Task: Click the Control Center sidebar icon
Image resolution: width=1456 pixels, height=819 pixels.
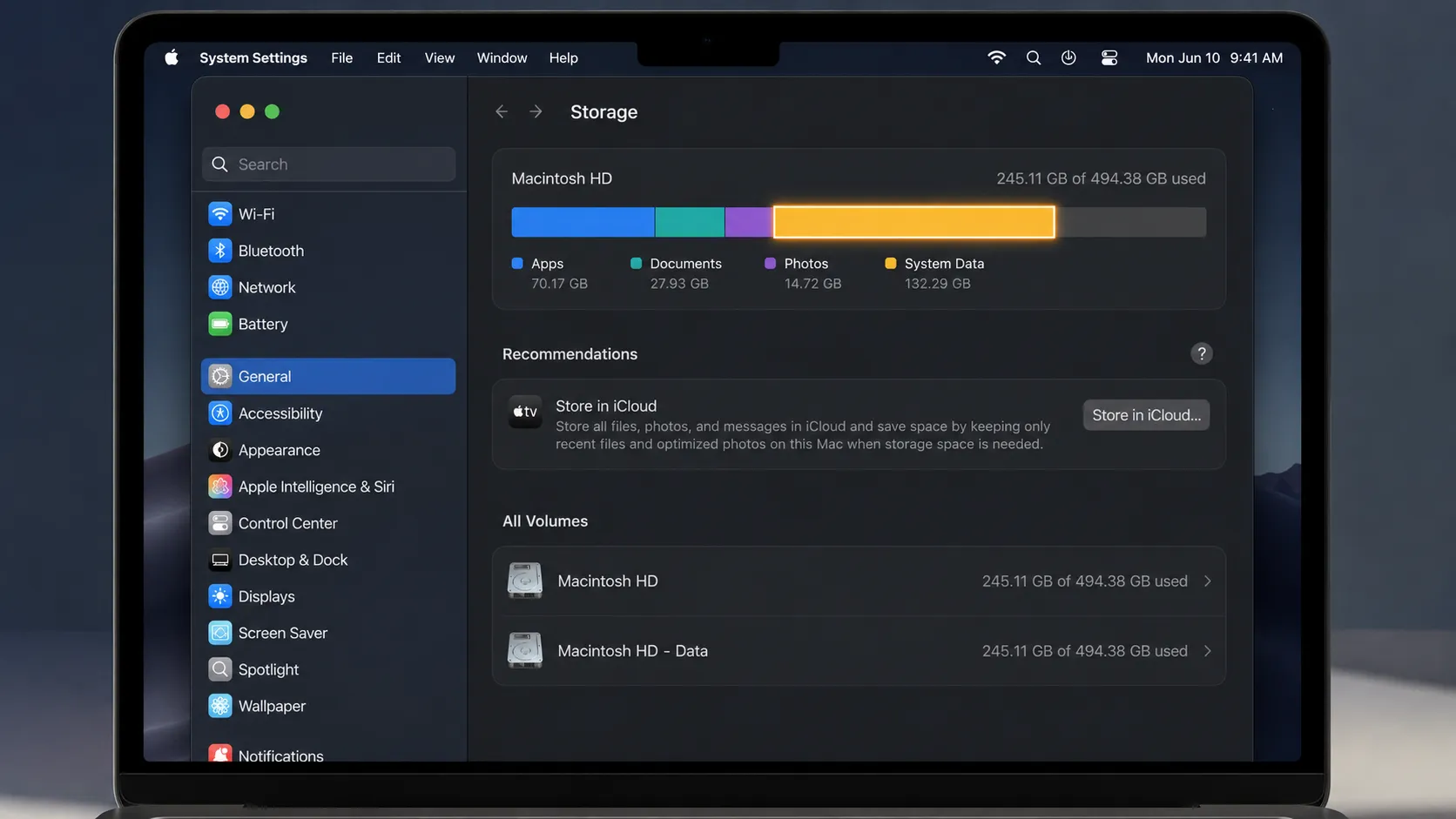Action: point(220,523)
